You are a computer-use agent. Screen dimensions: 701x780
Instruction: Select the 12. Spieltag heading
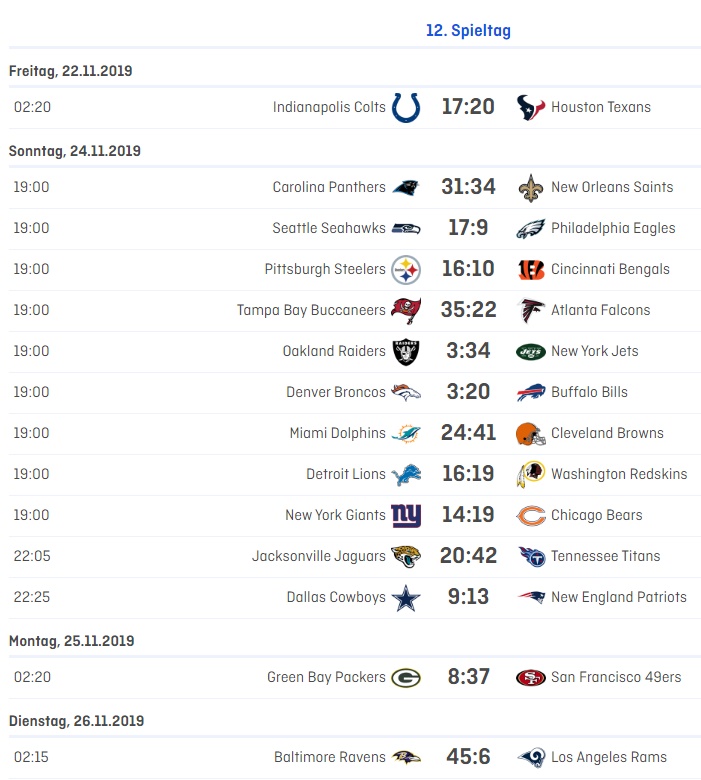pyautogui.click(x=468, y=31)
